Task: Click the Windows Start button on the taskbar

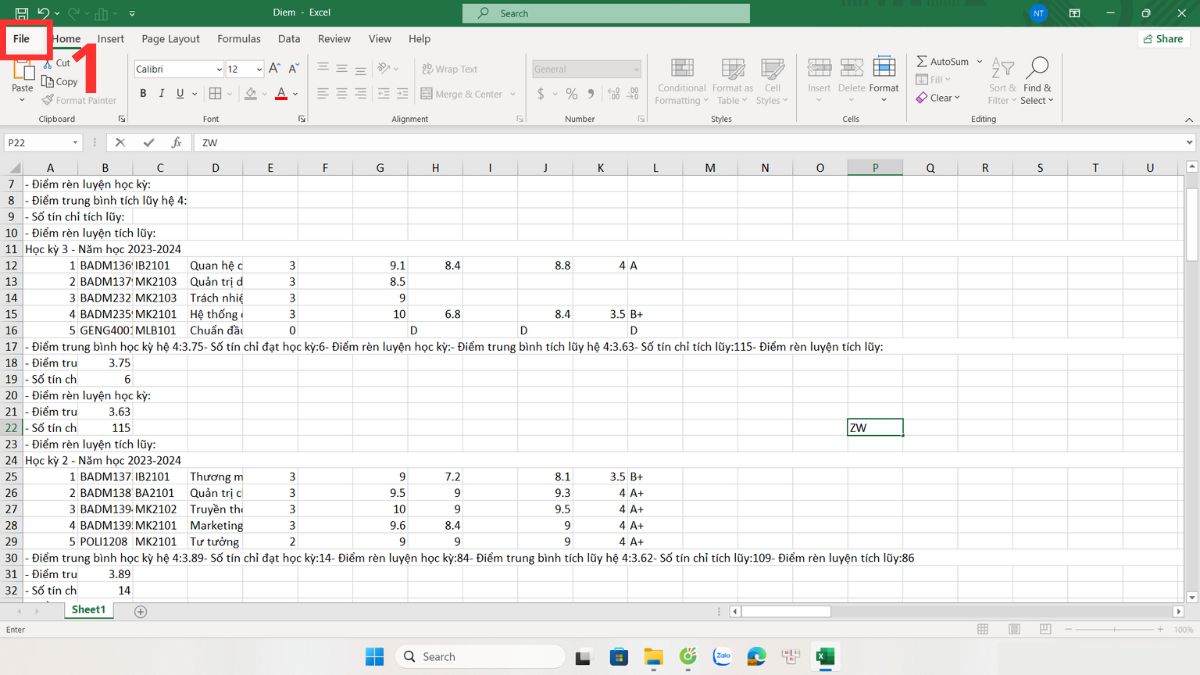Action: pos(374,656)
